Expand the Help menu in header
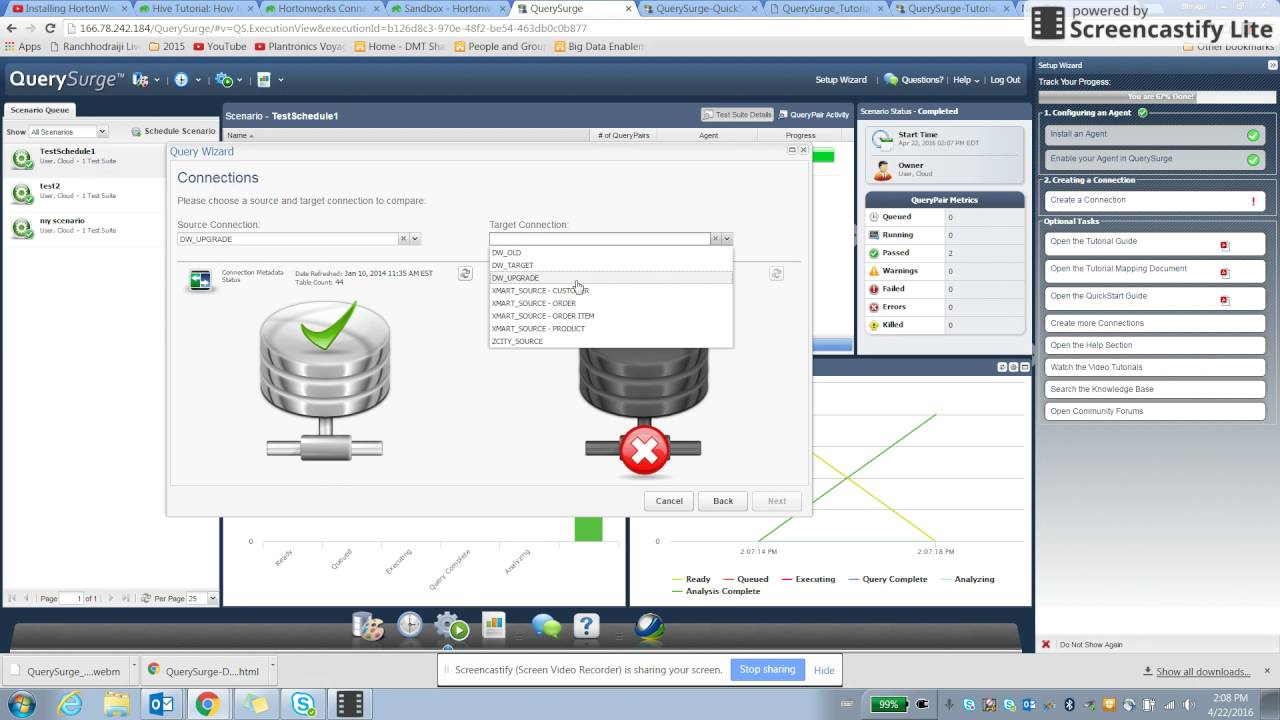The image size is (1280, 720). 966,80
